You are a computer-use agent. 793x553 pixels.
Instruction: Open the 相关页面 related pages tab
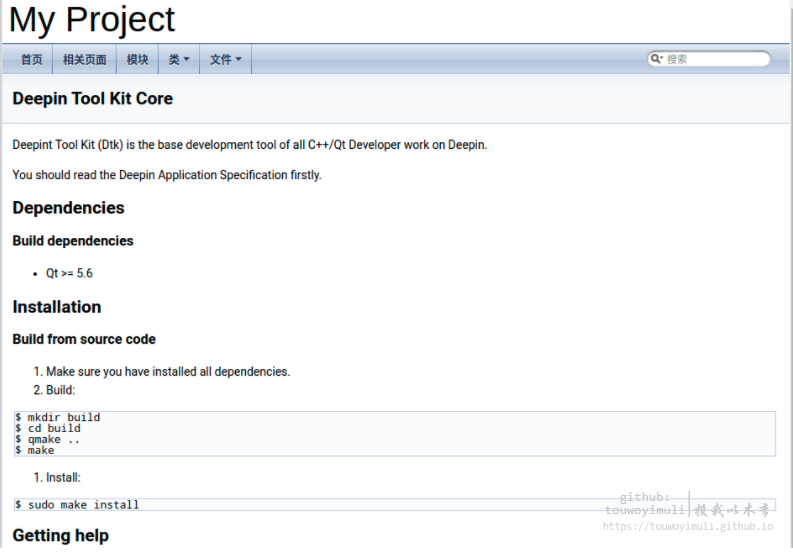point(84,59)
